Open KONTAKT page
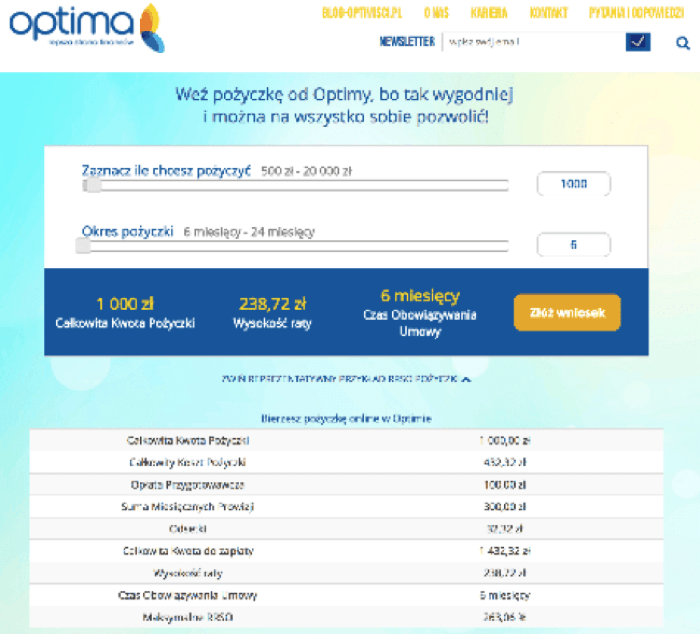 [x=548, y=13]
